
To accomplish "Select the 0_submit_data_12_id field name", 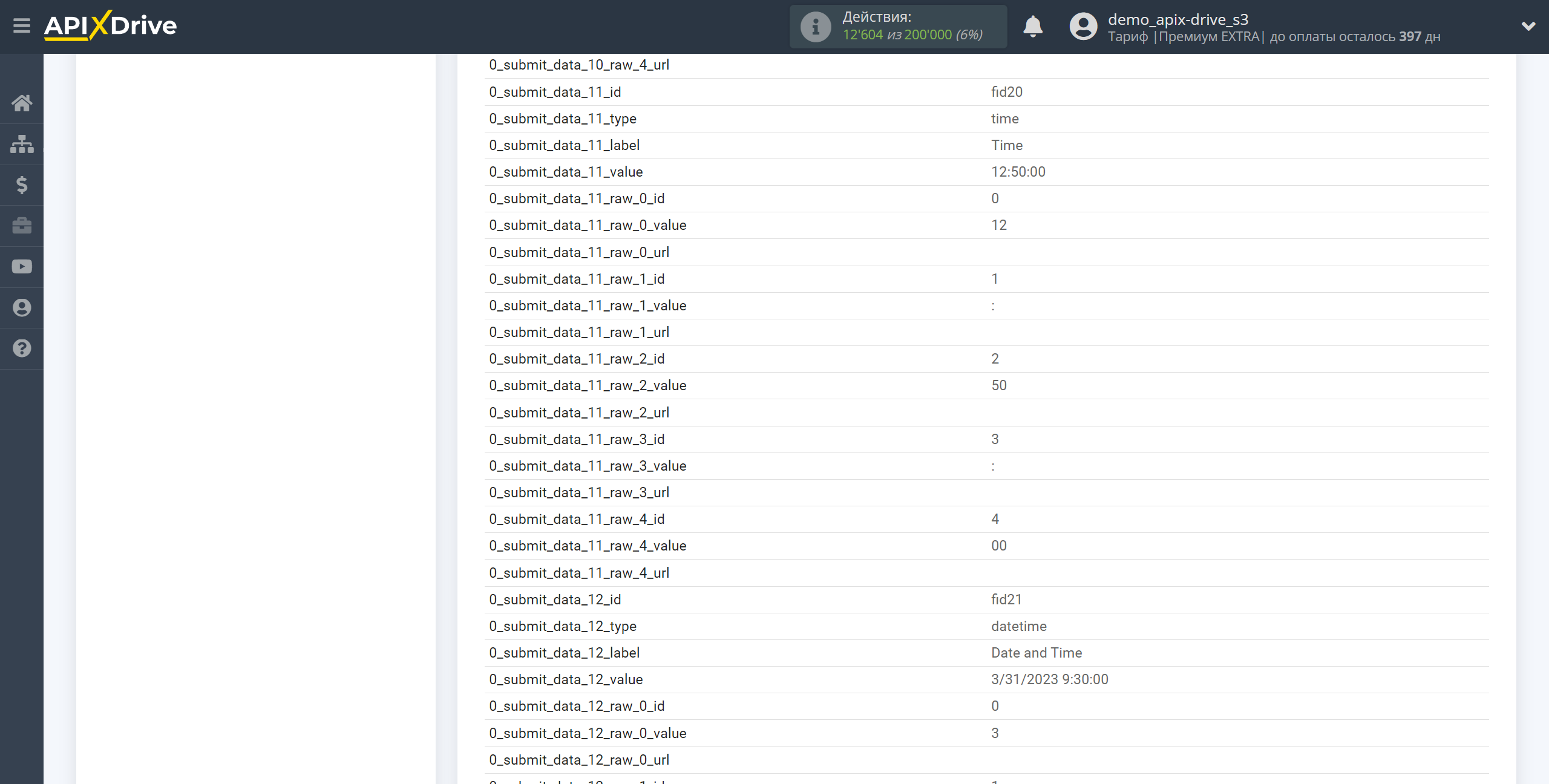I will pos(555,599).
